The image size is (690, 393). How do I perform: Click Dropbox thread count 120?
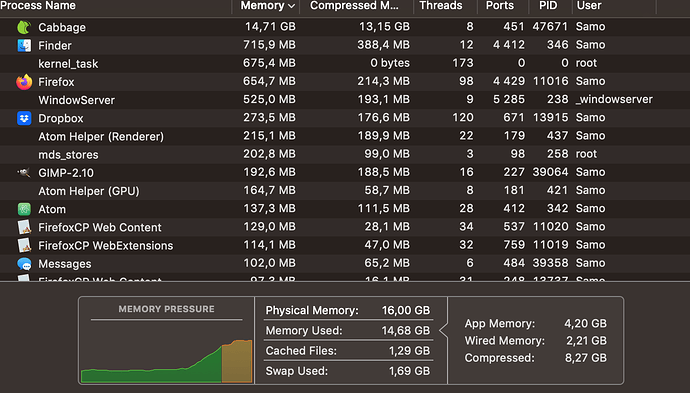coord(463,118)
